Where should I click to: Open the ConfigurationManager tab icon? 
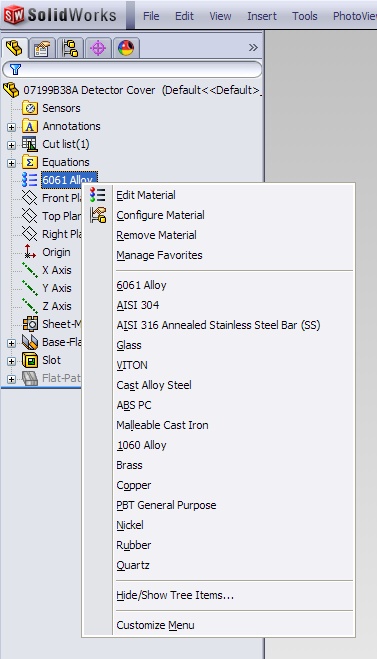70,48
